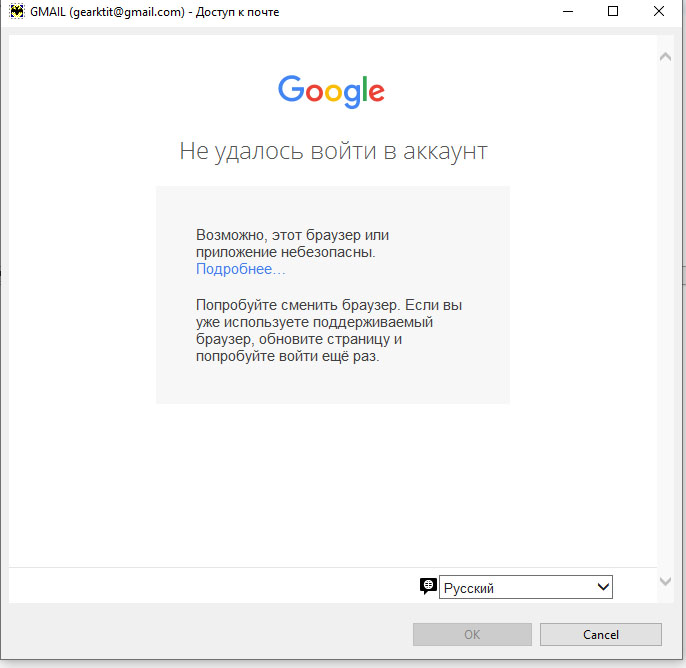Click text 'Попробуйте сменить браузер. Если вы'

(329, 304)
